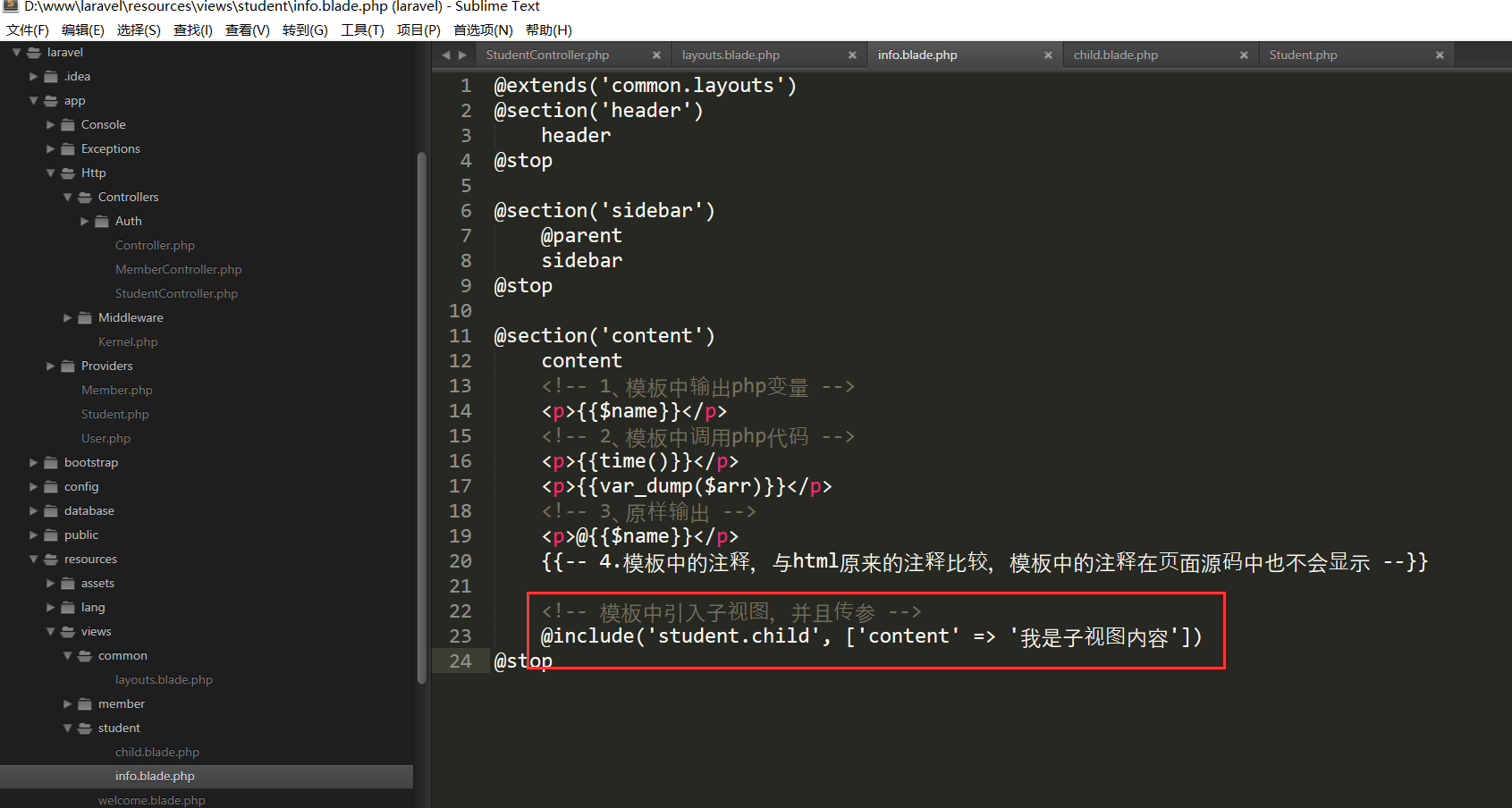
Task: Close the Student.php tab
Action: (1440, 55)
